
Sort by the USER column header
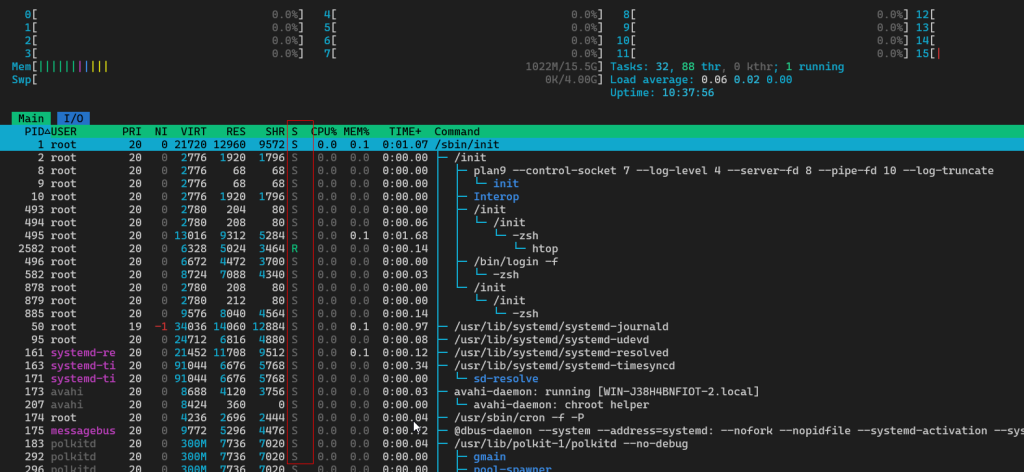(63, 131)
